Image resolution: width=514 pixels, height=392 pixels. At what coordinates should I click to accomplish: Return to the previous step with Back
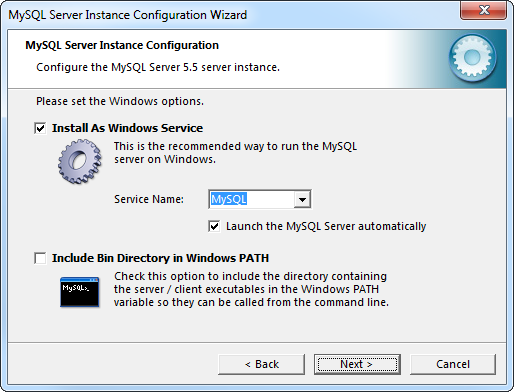(x=262, y=364)
